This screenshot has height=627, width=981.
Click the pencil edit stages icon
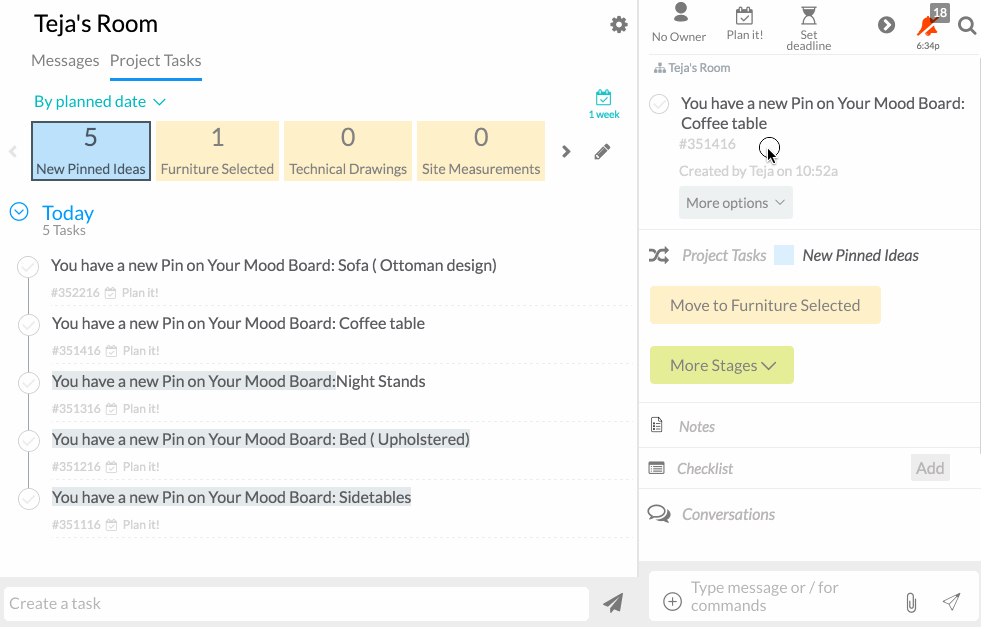602,152
